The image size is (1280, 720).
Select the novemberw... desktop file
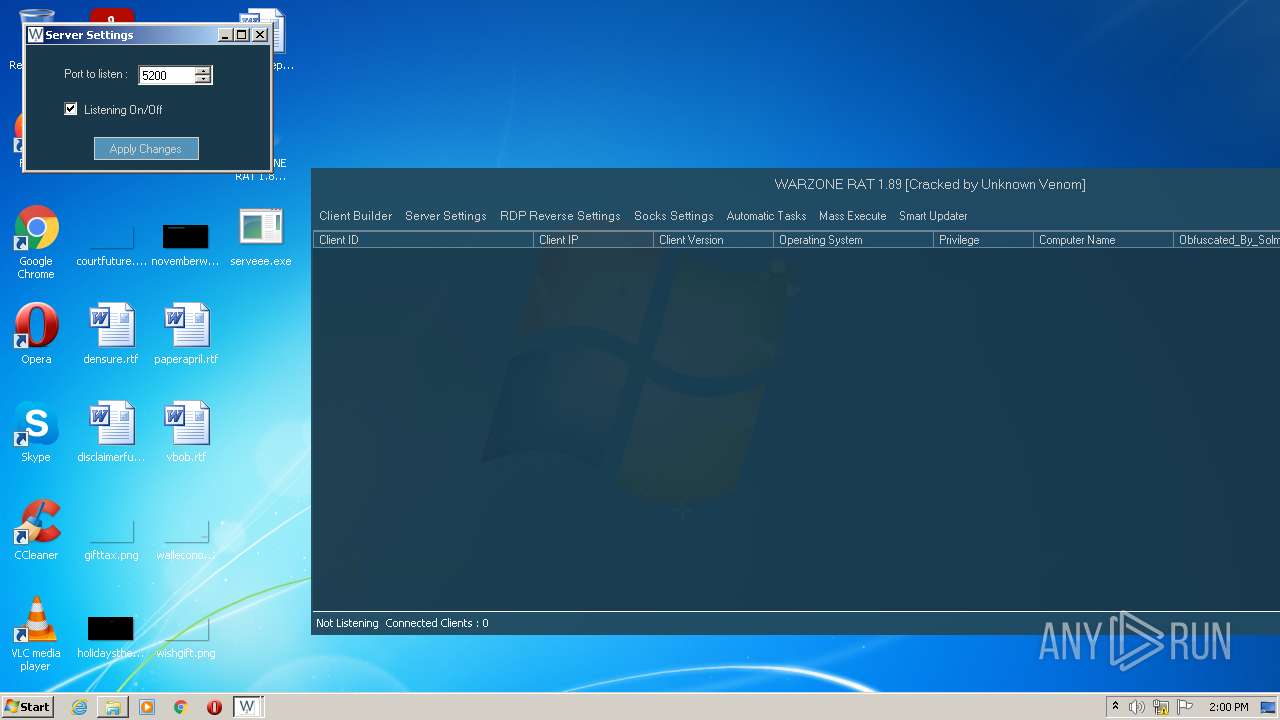click(x=186, y=245)
